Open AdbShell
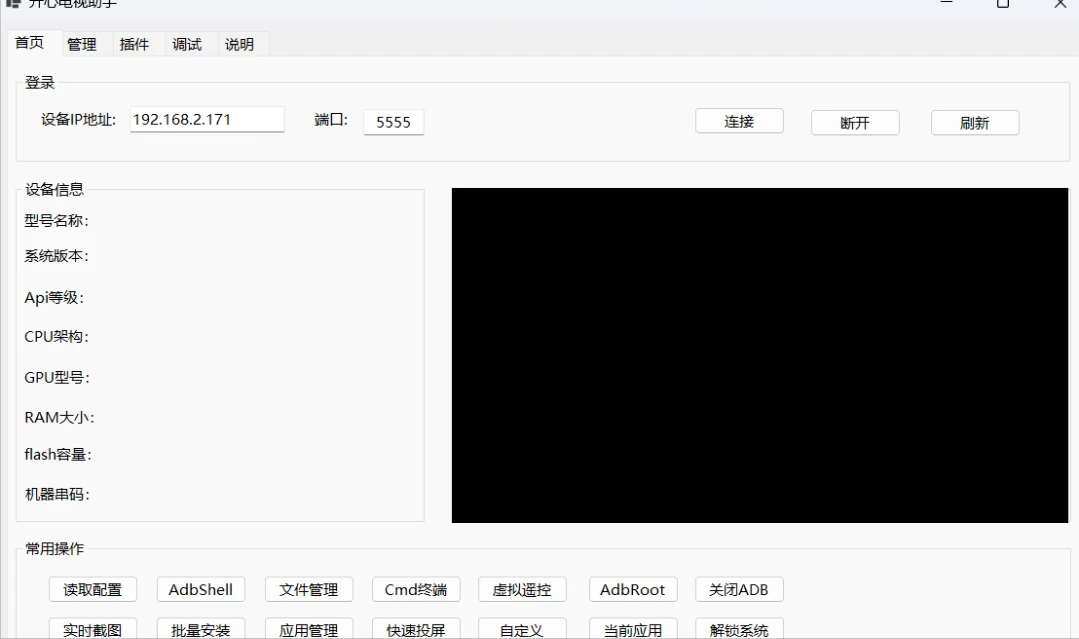 (x=201, y=589)
